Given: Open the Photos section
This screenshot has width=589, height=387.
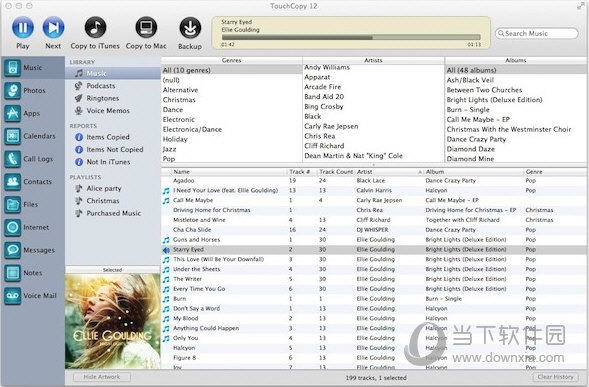Looking at the screenshot, I should [33, 91].
